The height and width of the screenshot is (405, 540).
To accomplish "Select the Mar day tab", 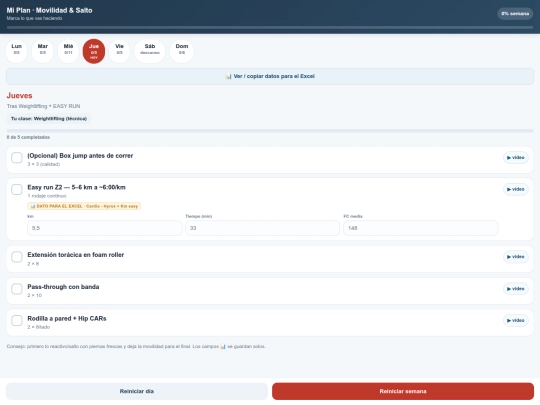I will (x=42, y=51).
